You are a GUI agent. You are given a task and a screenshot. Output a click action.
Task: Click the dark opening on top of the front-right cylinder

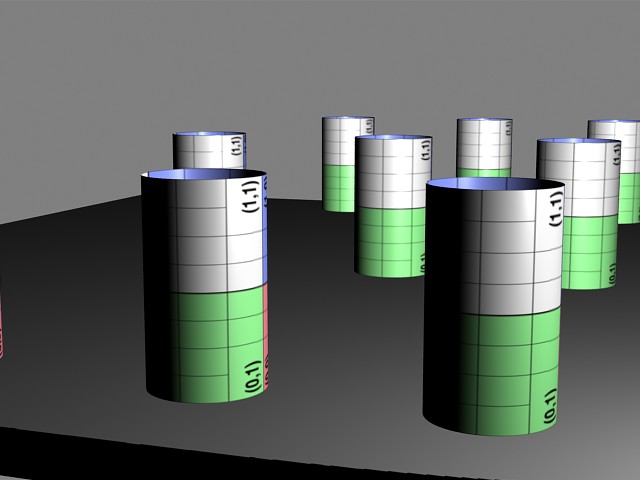[x=495, y=185]
